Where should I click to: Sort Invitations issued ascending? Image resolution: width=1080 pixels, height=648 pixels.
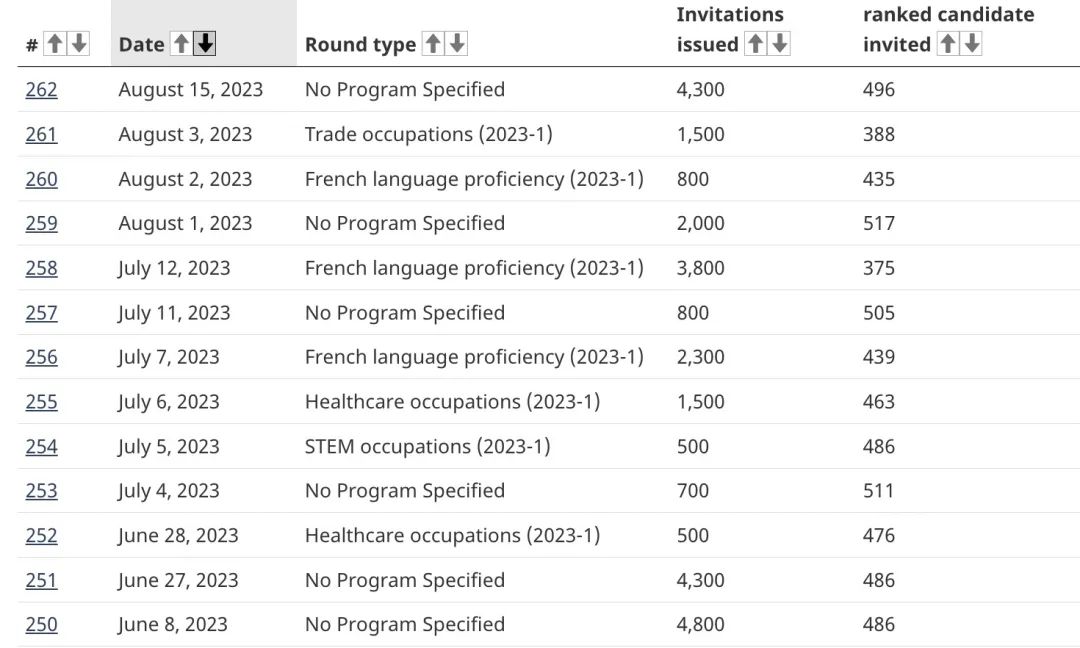(x=756, y=44)
